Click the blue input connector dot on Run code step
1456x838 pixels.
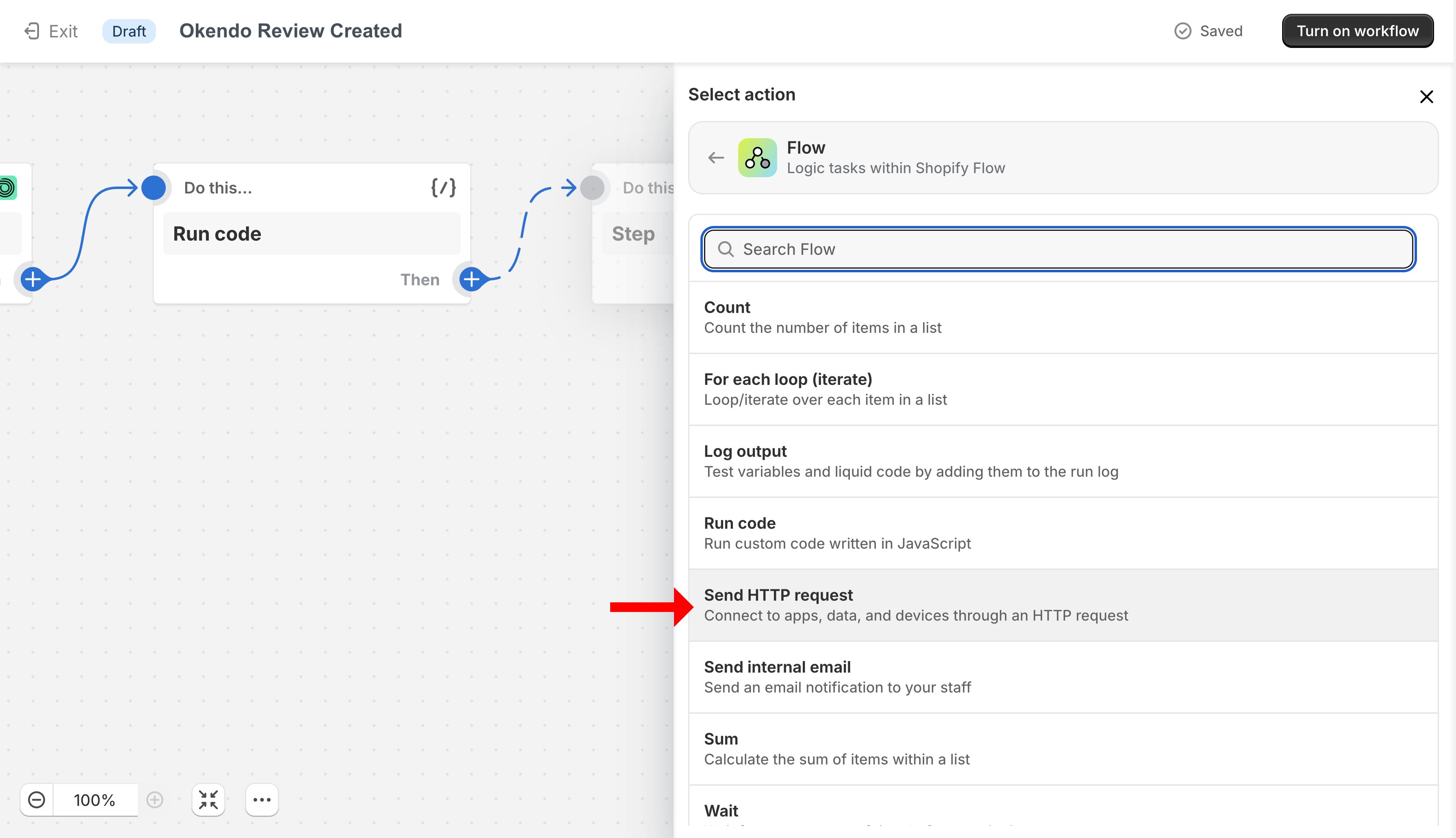tap(154, 188)
